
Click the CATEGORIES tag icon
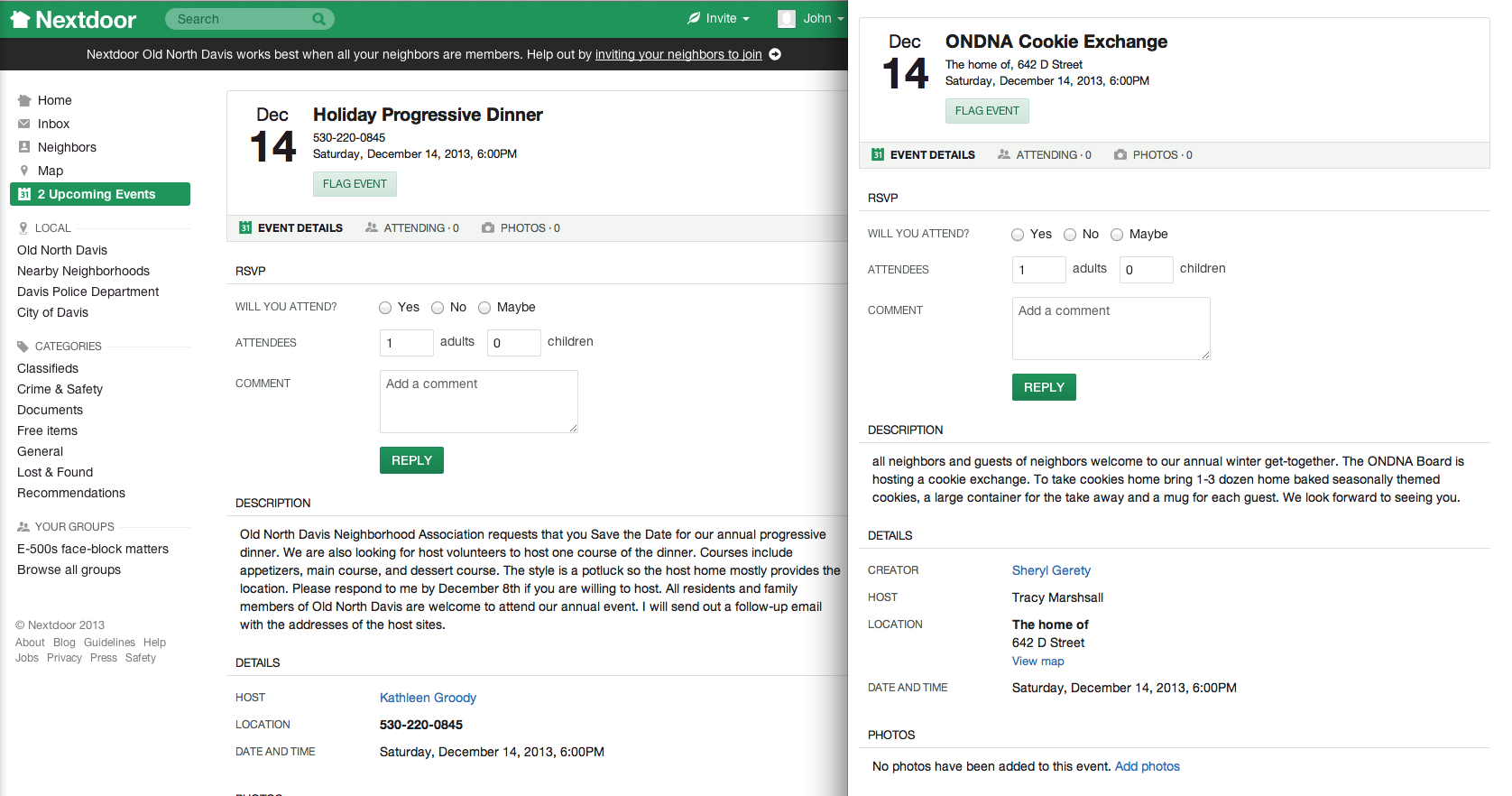[23, 347]
